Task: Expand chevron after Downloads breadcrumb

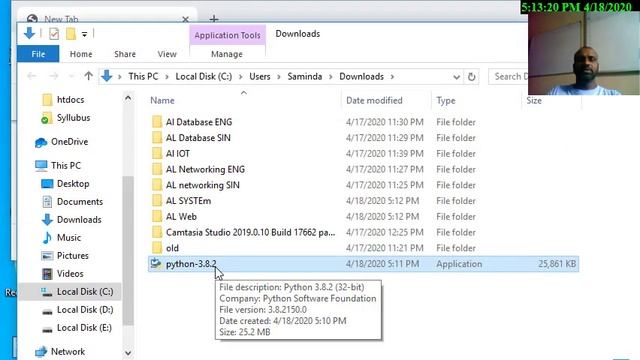Action: 392,77
